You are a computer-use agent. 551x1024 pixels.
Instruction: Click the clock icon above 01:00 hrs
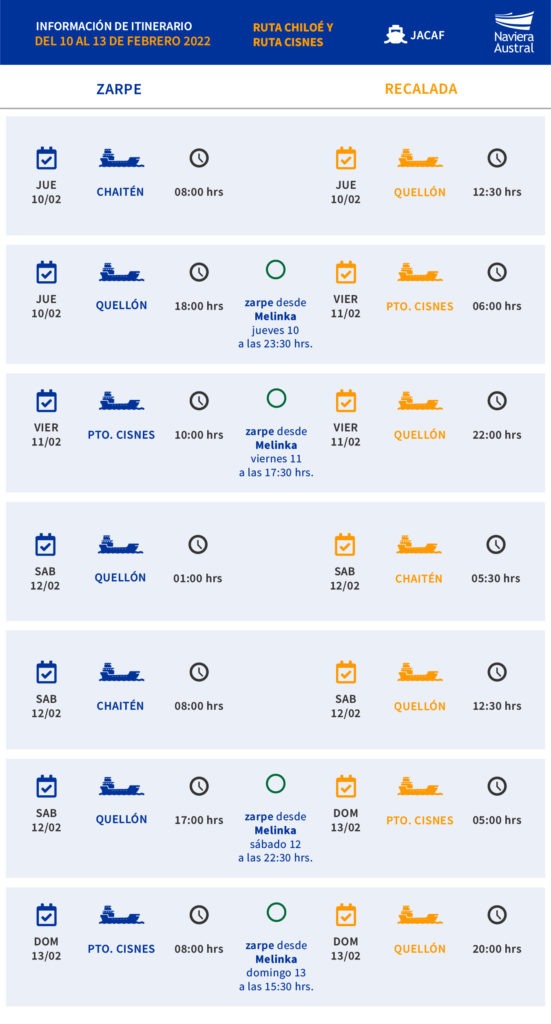(198, 545)
